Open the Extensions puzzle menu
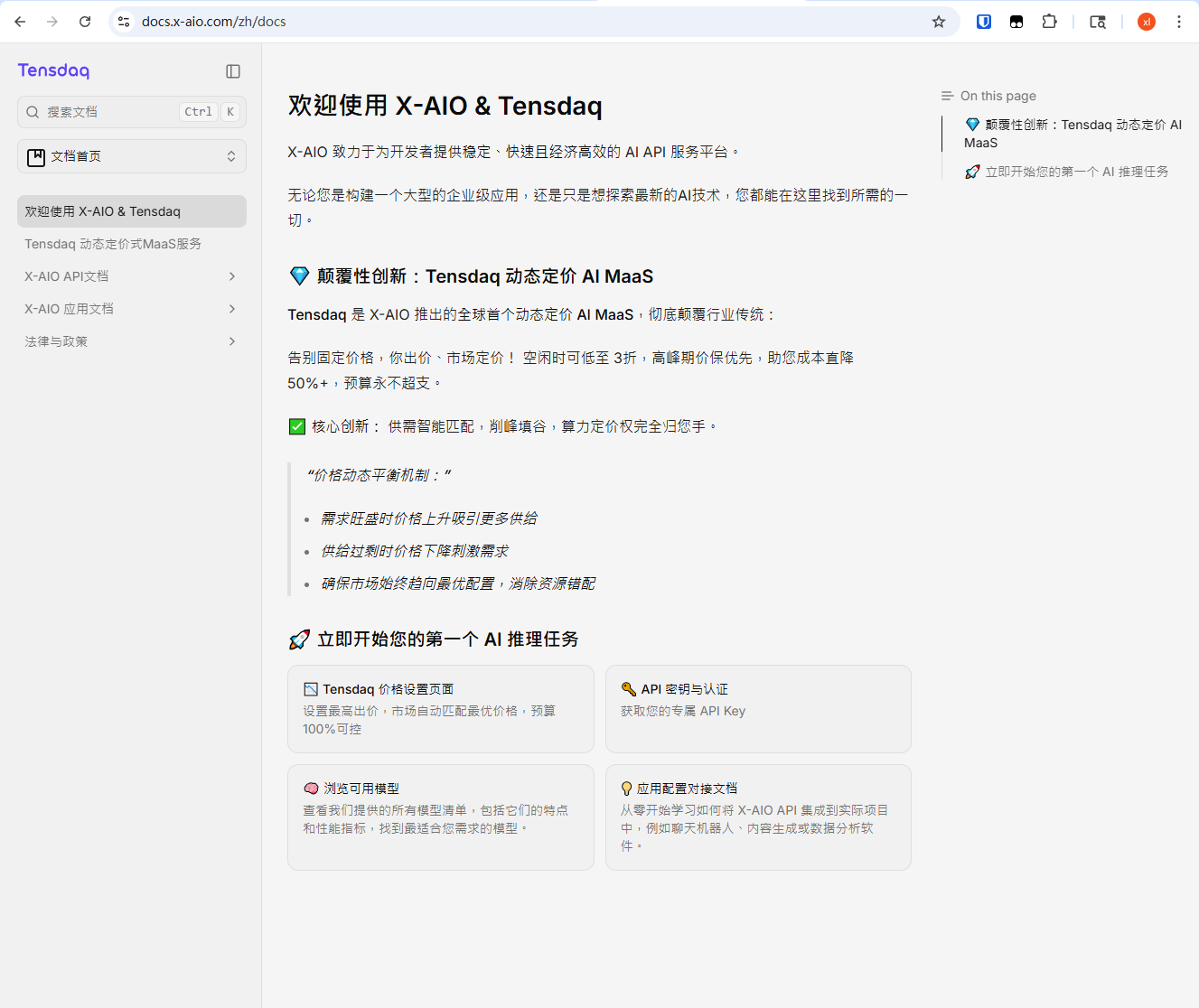Viewport: 1199px width, 1008px height. pos(1049,22)
